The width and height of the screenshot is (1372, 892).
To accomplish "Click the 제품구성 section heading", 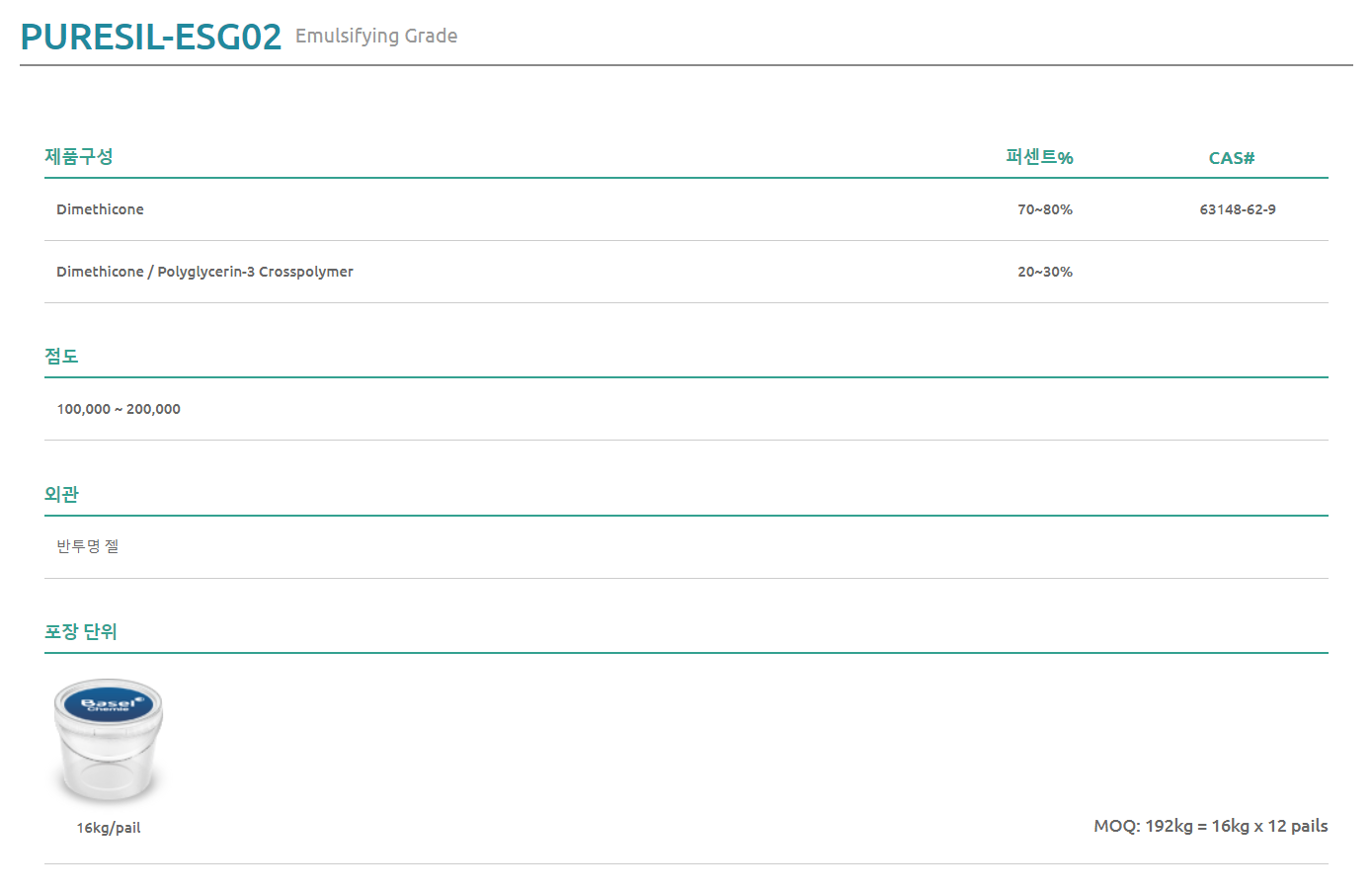I will pyautogui.click(x=79, y=156).
